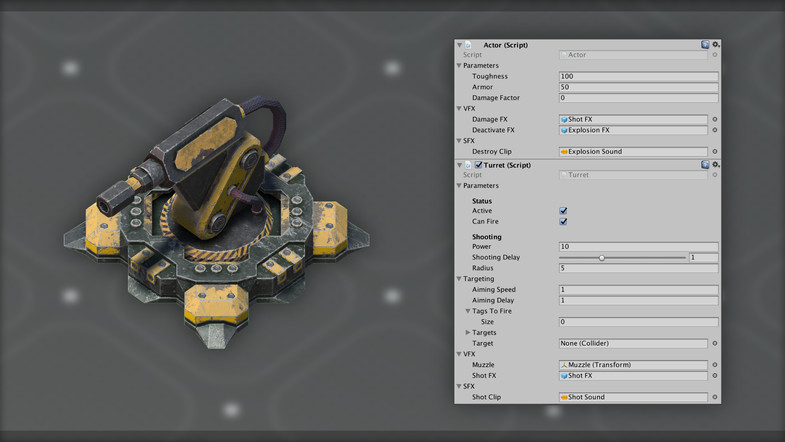The image size is (785, 442).
Task: Click the Damage Factor property label
Action: pyautogui.click(x=496, y=98)
